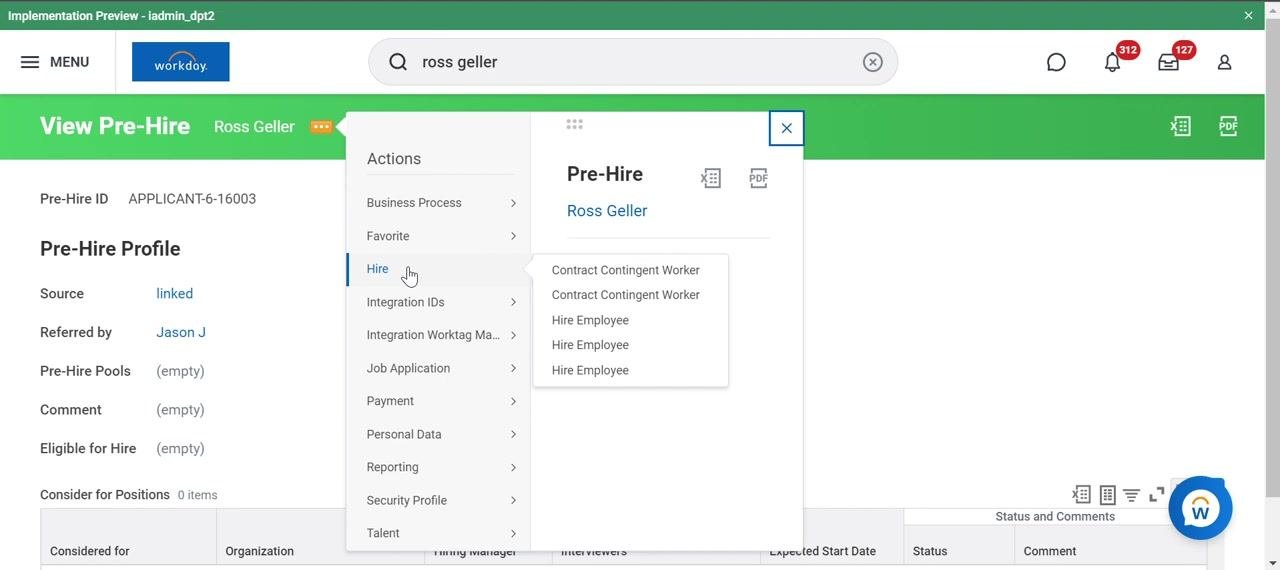Click the chevron next to Favorite

[513, 236]
